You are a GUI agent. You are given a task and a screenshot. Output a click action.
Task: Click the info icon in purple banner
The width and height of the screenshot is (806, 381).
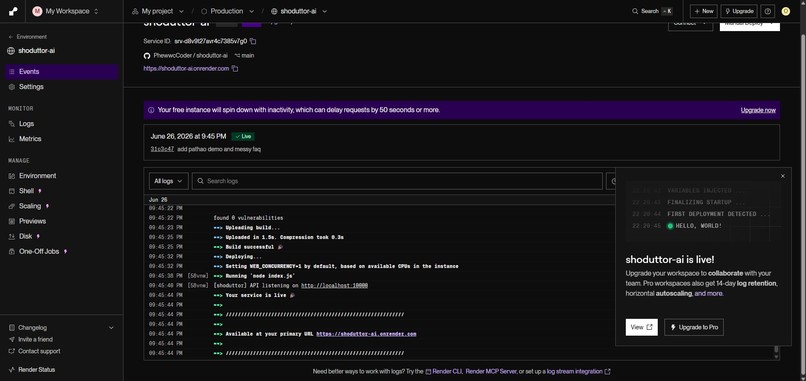(x=151, y=110)
